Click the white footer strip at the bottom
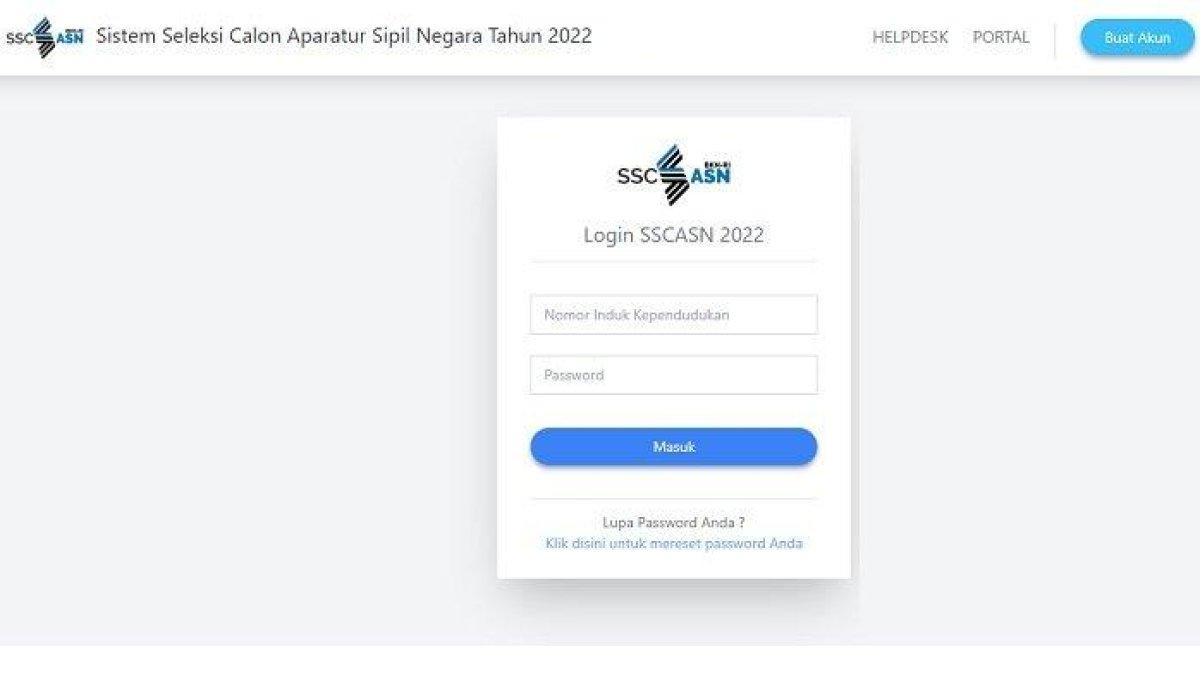1200x675 pixels. (600, 660)
